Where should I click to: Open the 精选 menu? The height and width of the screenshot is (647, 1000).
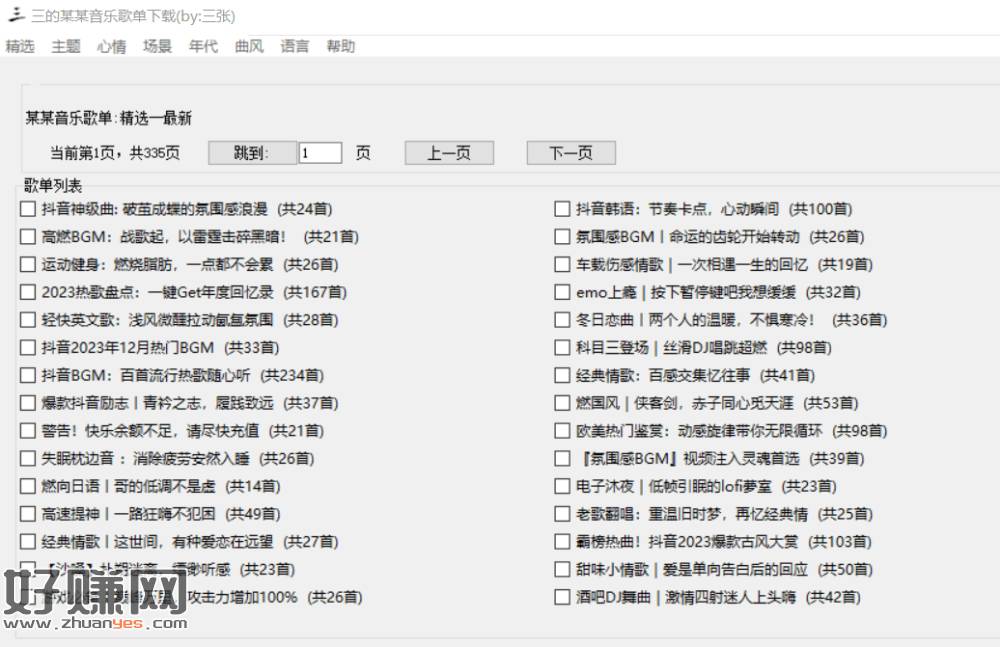(x=20, y=46)
